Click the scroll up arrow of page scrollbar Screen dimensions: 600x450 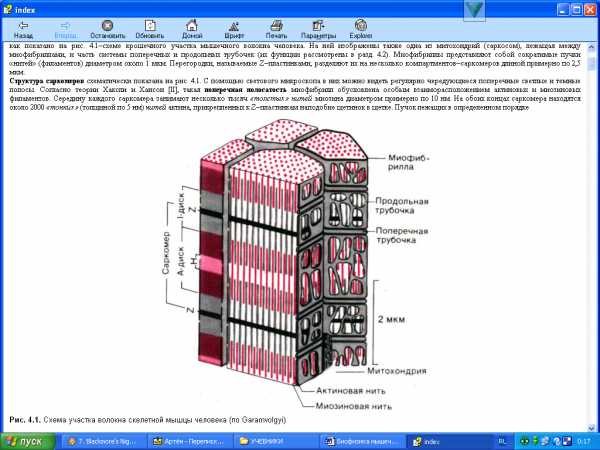tap(592, 46)
